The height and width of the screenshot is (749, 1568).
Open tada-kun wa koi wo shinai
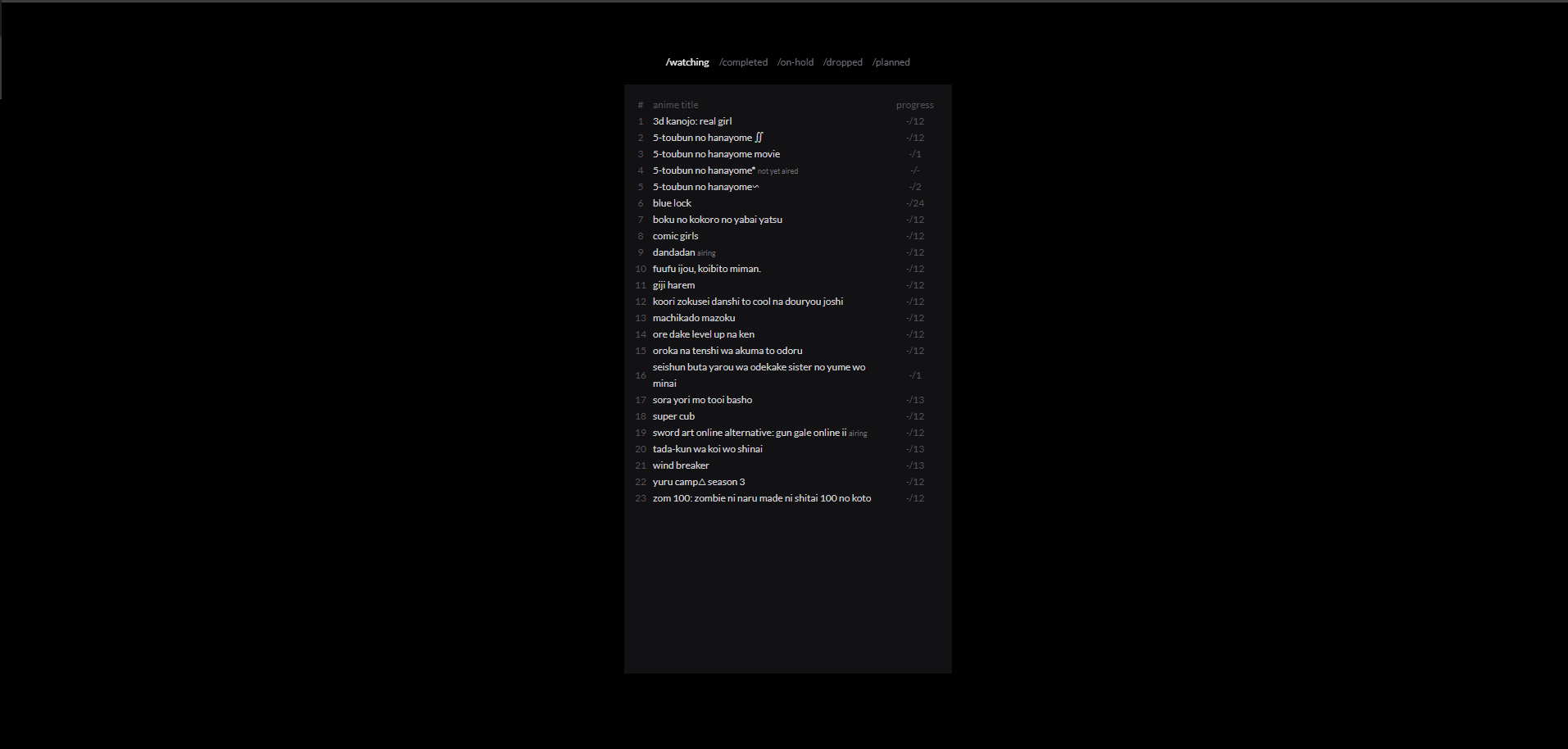(708, 449)
